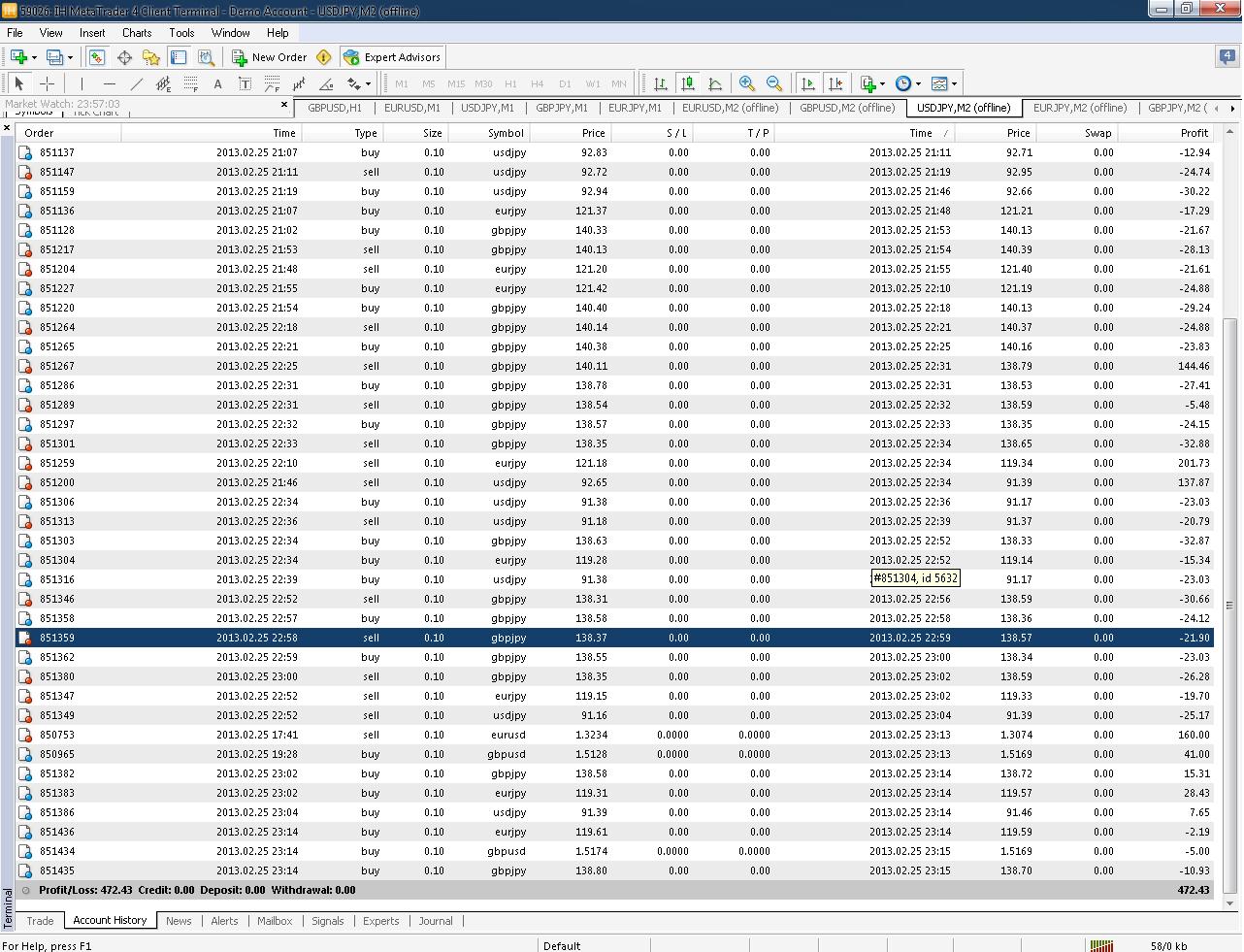The width and height of the screenshot is (1244, 952).
Task: Show the Data Window crosshair-circle icon
Action: click(x=124, y=57)
